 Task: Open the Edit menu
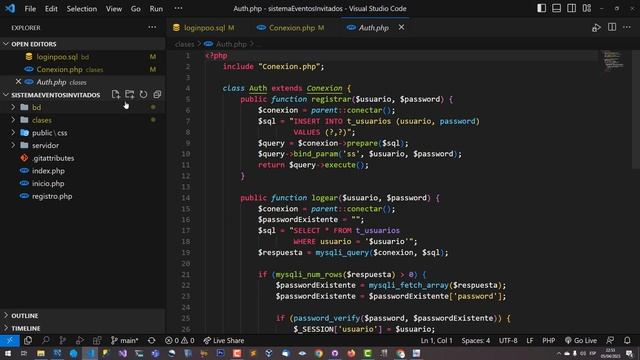click(51, 9)
